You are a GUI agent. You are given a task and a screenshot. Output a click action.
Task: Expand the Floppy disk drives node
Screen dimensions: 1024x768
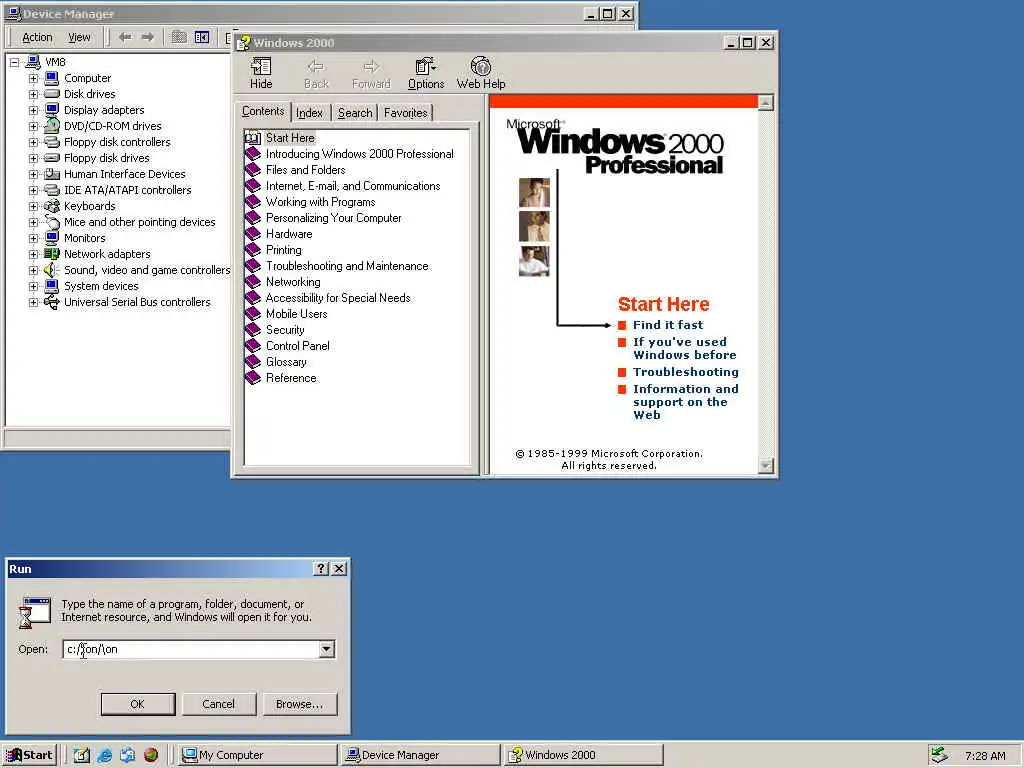pos(33,158)
